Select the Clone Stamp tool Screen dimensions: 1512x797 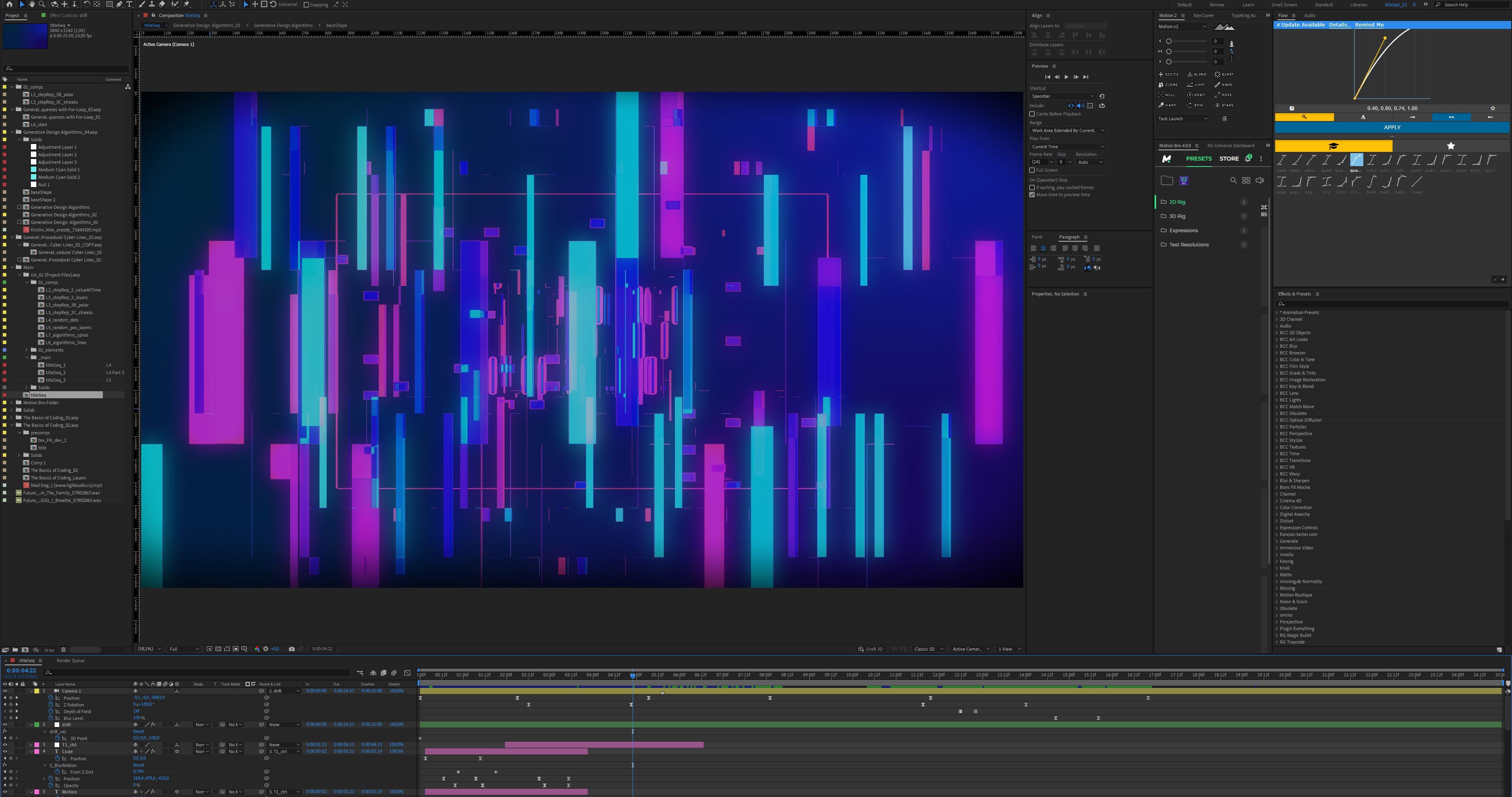[151, 4]
